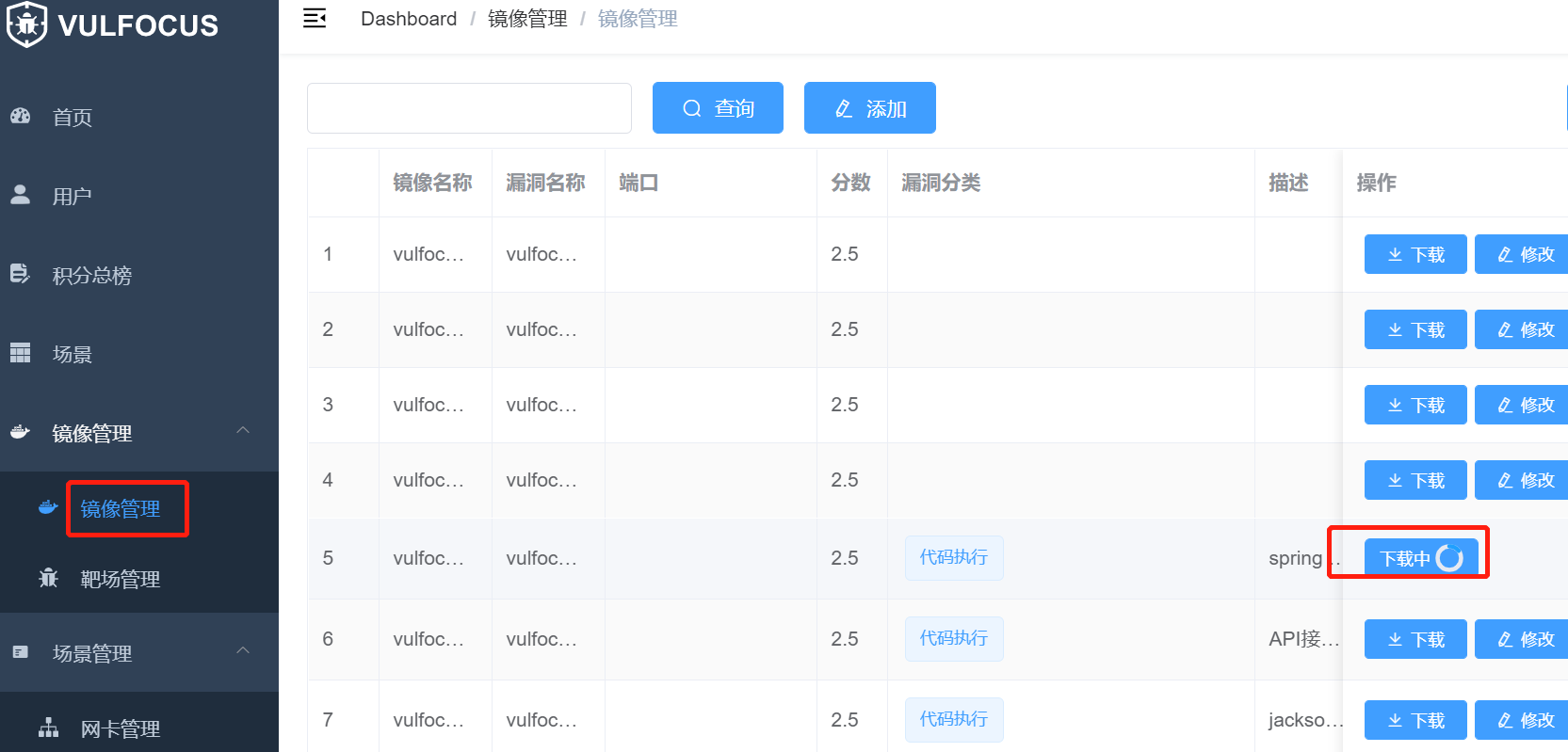Viewport: 1568px width, 752px height.
Task: Click 修改 for row 7
Action: 1522,720
